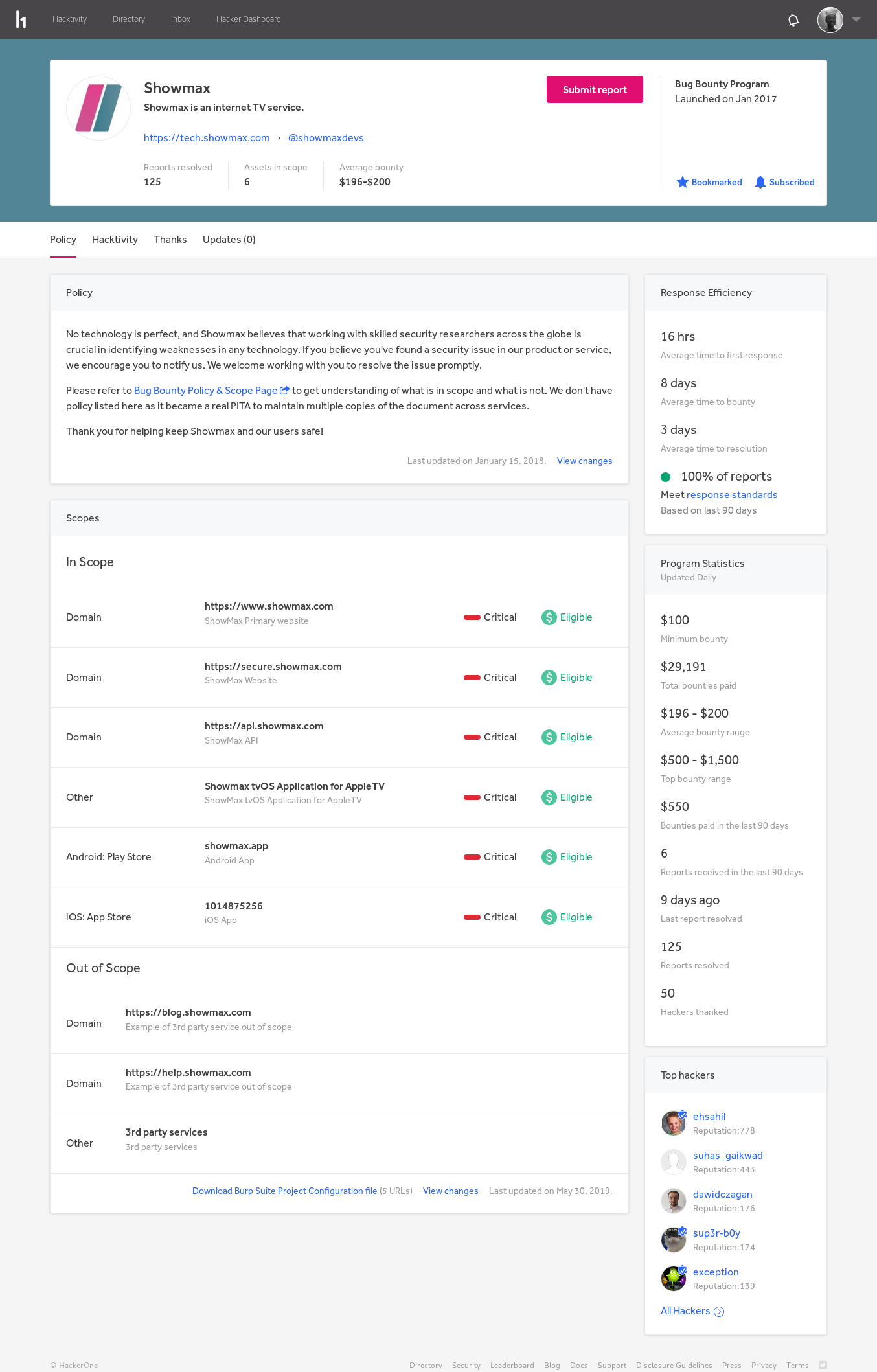The width and height of the screenshot is (877, 1372).
Task: Download Burp Suite Project Configuration file
Action: click(284, 1191)
